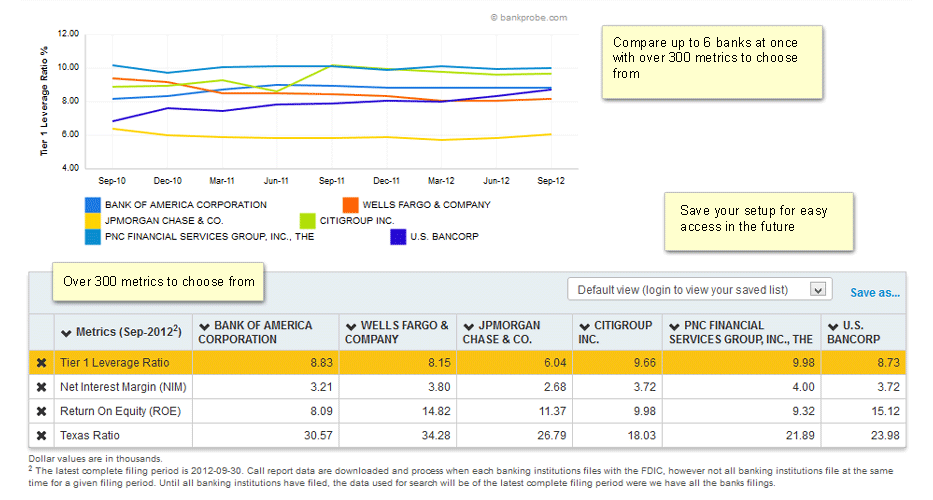Screen dimensions: 933x500
Task: Click the Save as... link
Action: coord(875,293)
